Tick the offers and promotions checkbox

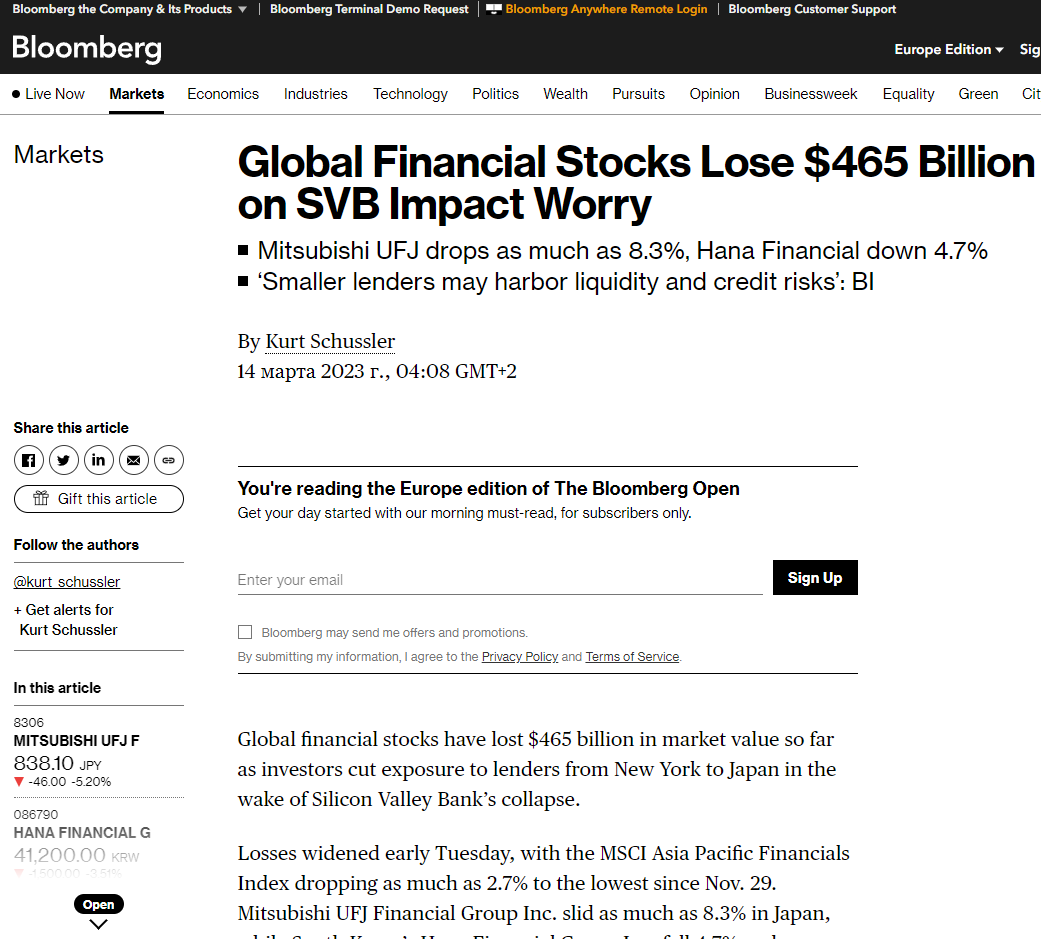tap(245, 632)
